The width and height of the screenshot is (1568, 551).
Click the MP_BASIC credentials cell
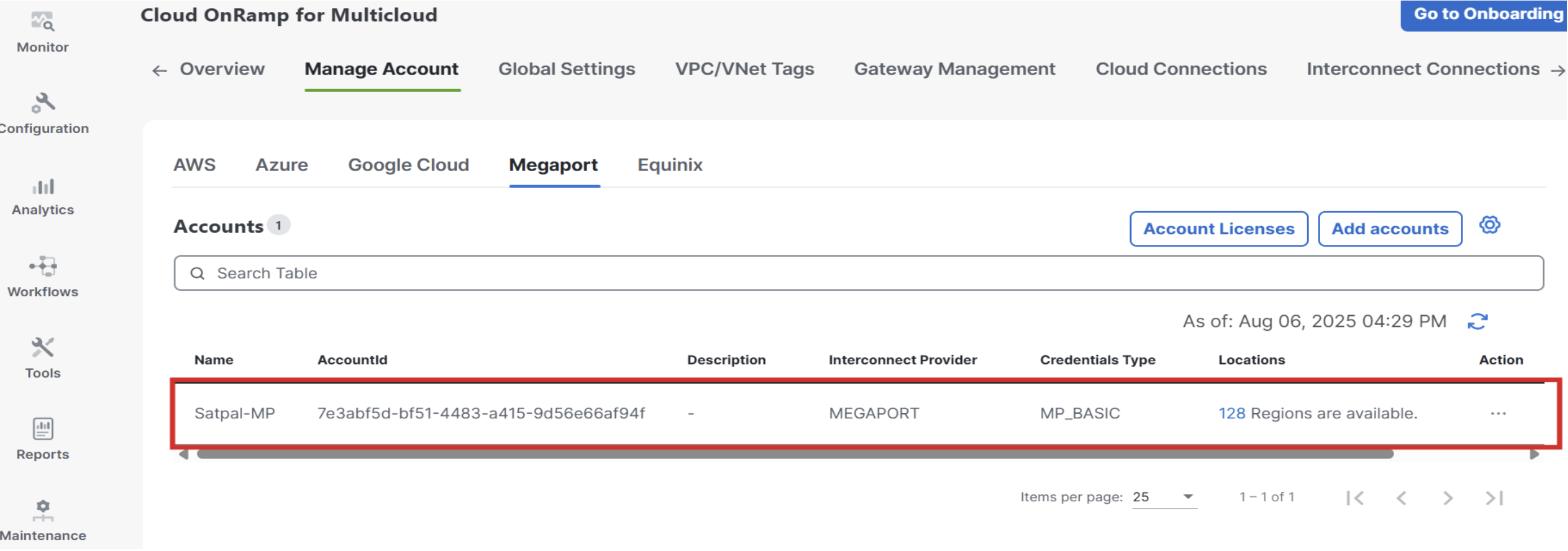(1080, 414)
